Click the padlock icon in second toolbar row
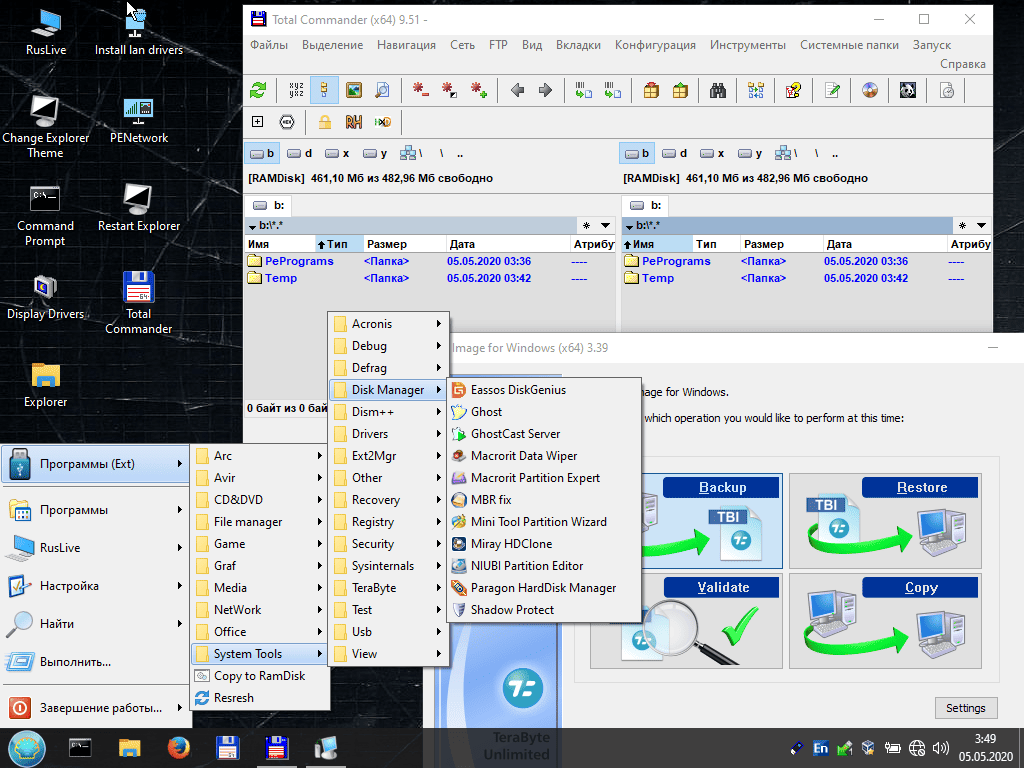The width and height of the screenshot is (1024, 768). click(325, 122)
